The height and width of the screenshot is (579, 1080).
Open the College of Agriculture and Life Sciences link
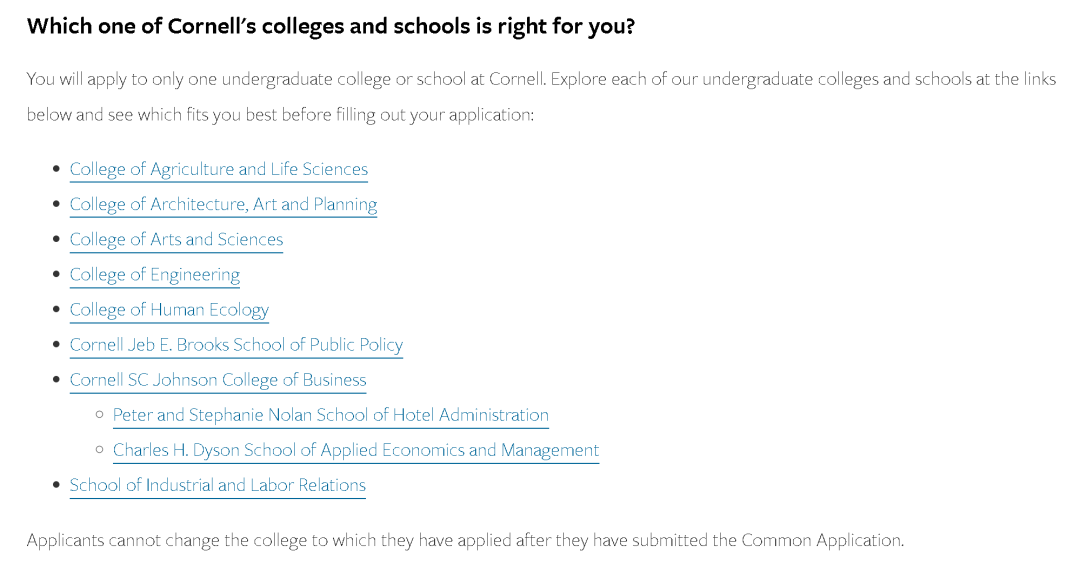[x=218, y=170]
